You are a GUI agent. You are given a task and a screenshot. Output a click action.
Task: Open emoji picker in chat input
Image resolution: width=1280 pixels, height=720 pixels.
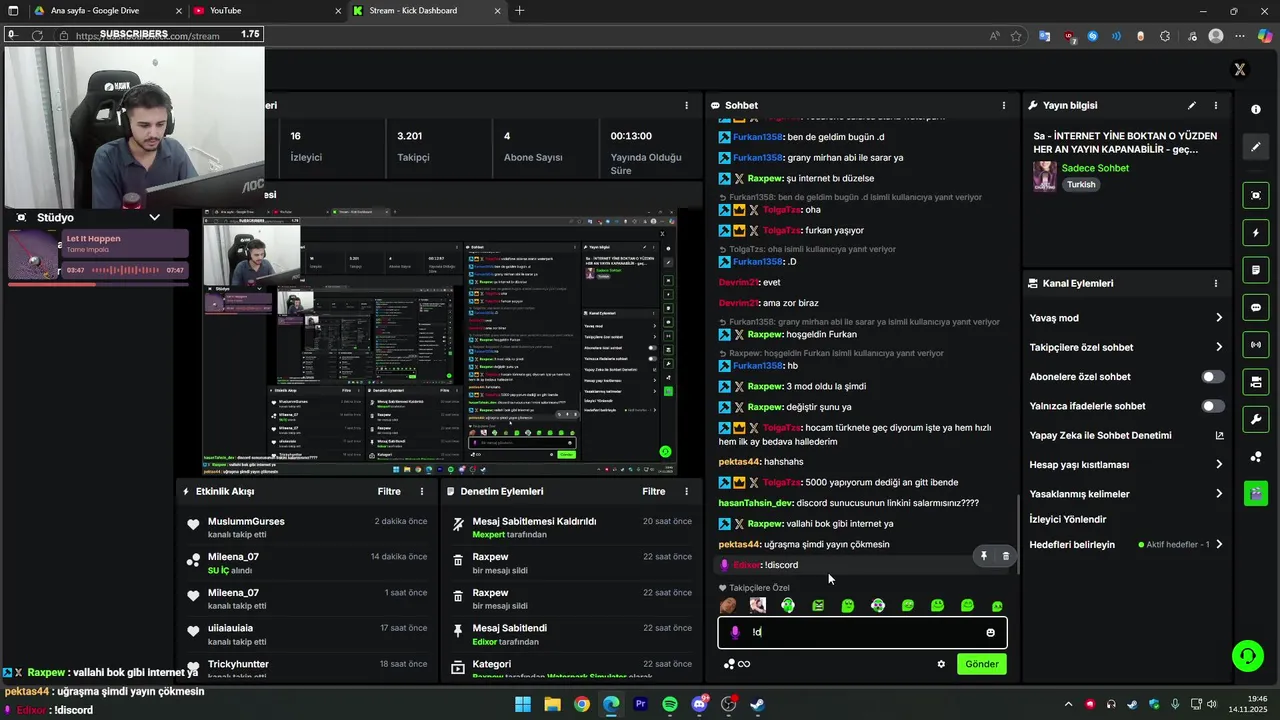coord(991,632)
